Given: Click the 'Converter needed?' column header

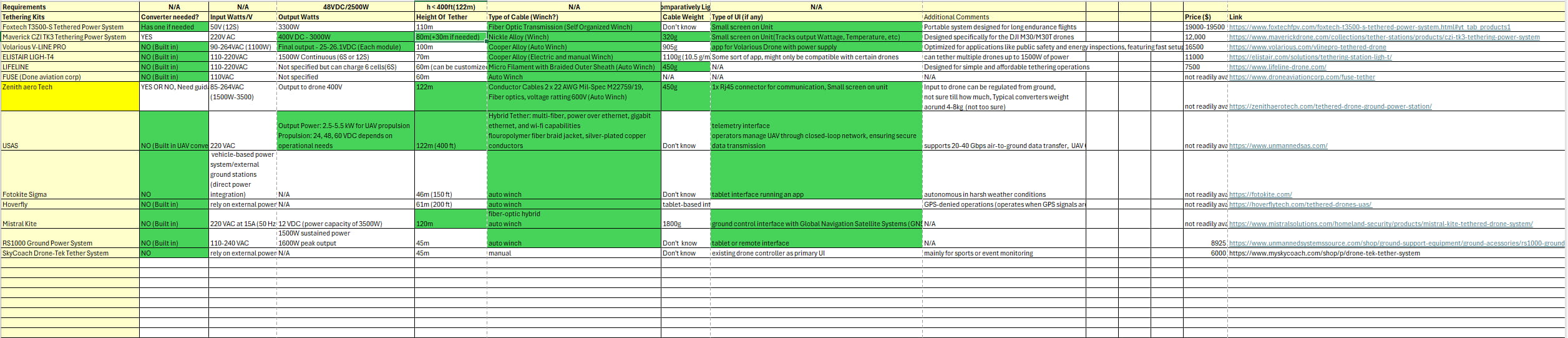Looking at the screenshot, I should coord(174,17).
